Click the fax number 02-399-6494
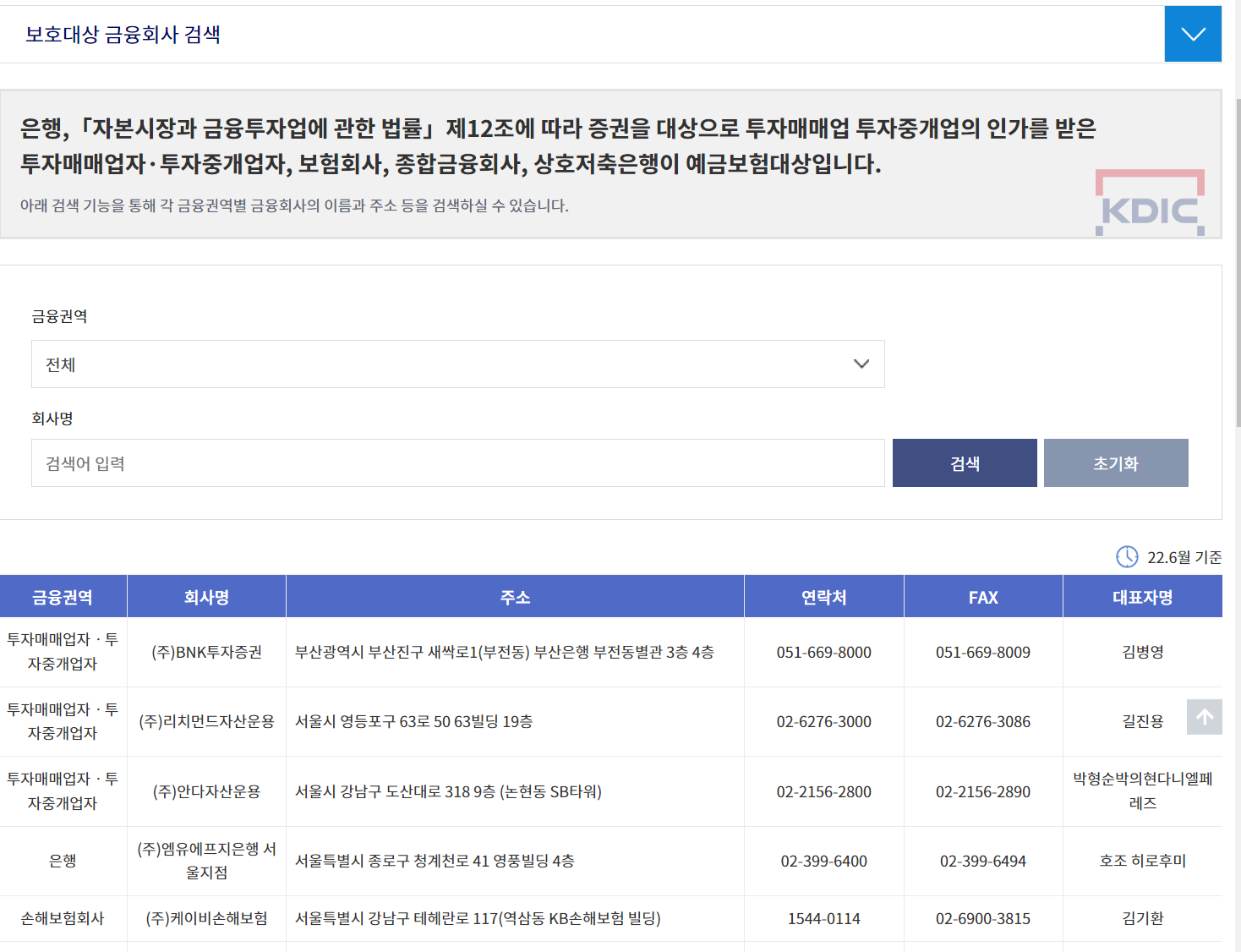This screenshot has width=1241, height=952. 983,861
